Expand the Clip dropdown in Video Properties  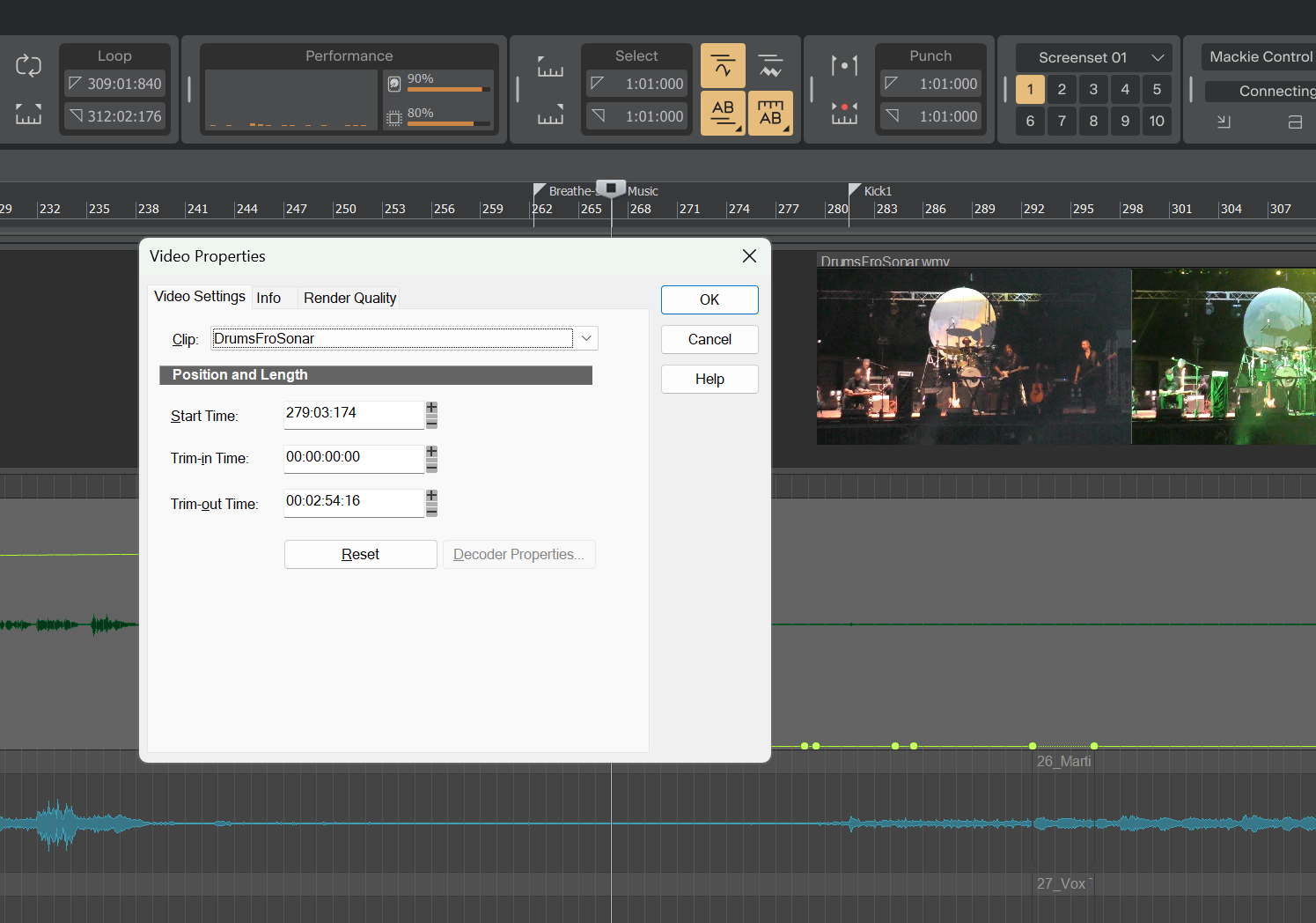(586, 338)
